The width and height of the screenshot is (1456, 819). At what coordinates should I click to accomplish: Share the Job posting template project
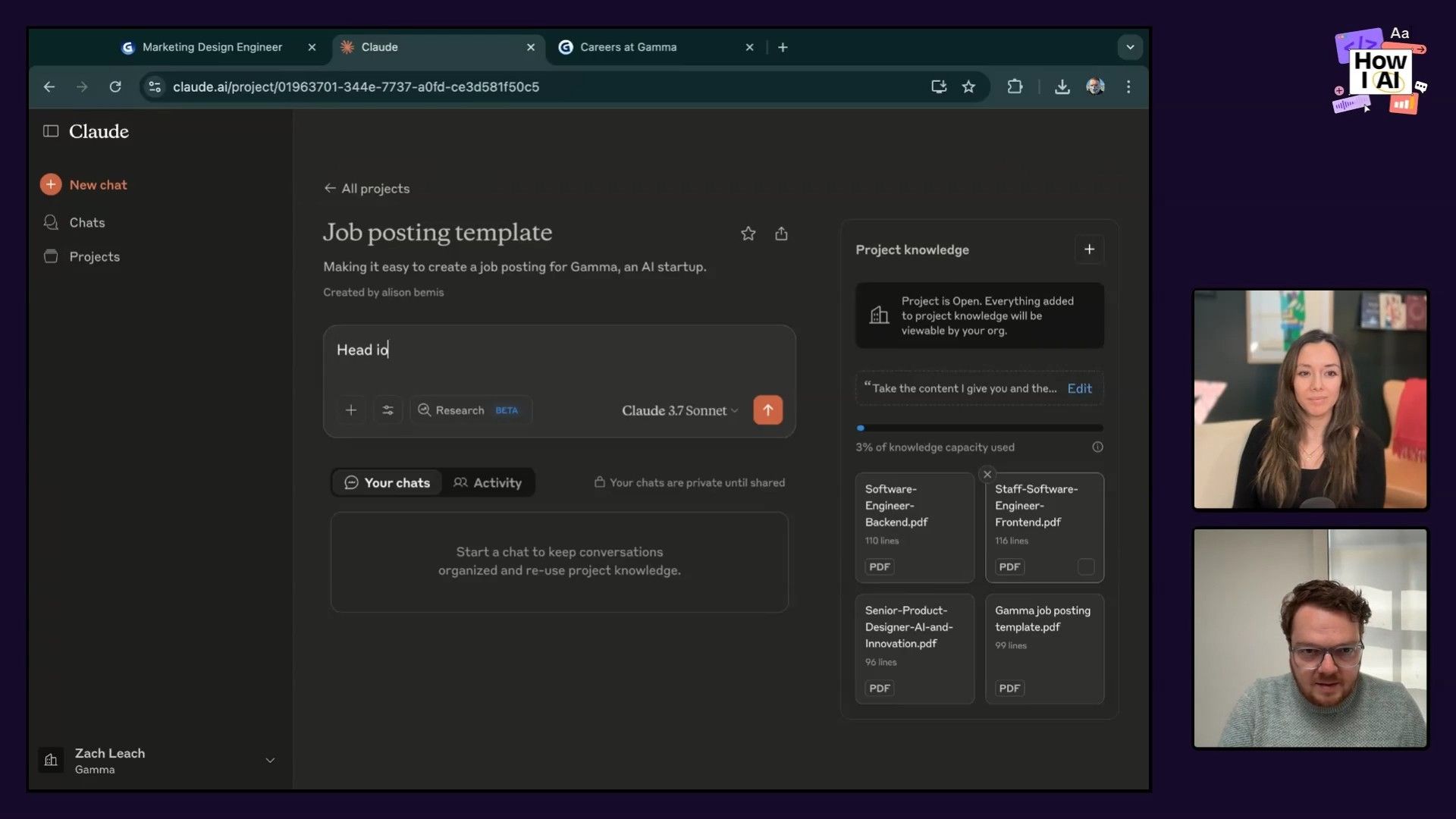click(781, 234)
